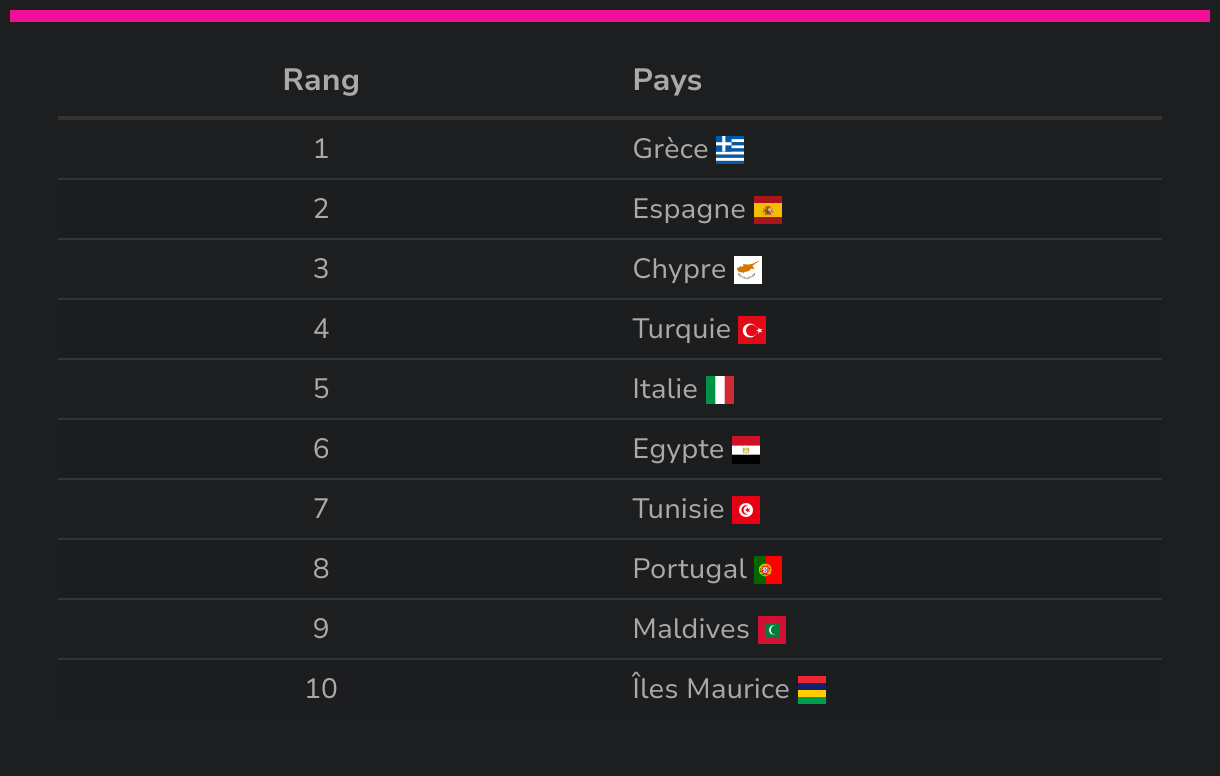Click the Pays column header
Image resolution: width=1220 pixels, height=776 pixels.
(667, 80)
